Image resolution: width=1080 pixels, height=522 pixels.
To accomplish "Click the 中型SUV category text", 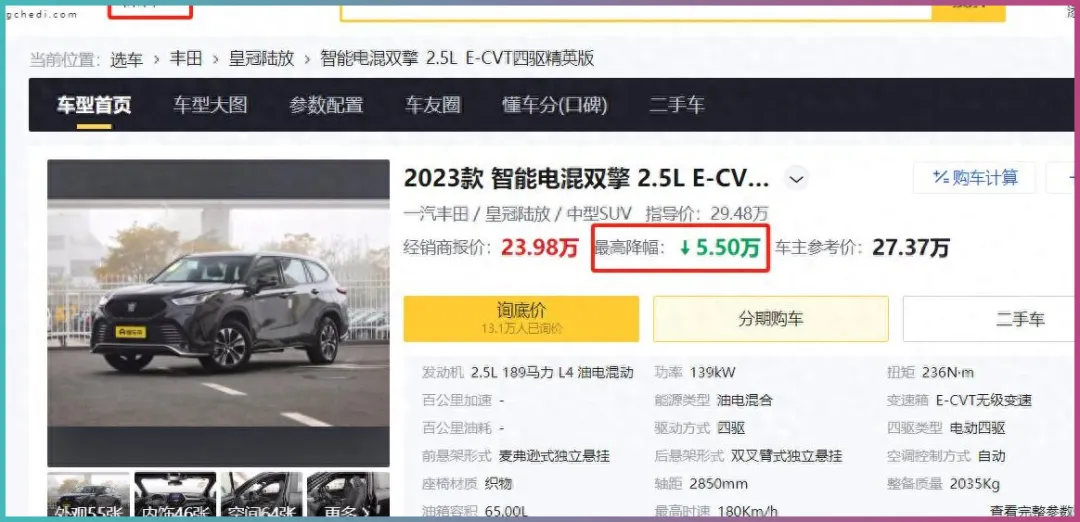I will coord(598,214).
